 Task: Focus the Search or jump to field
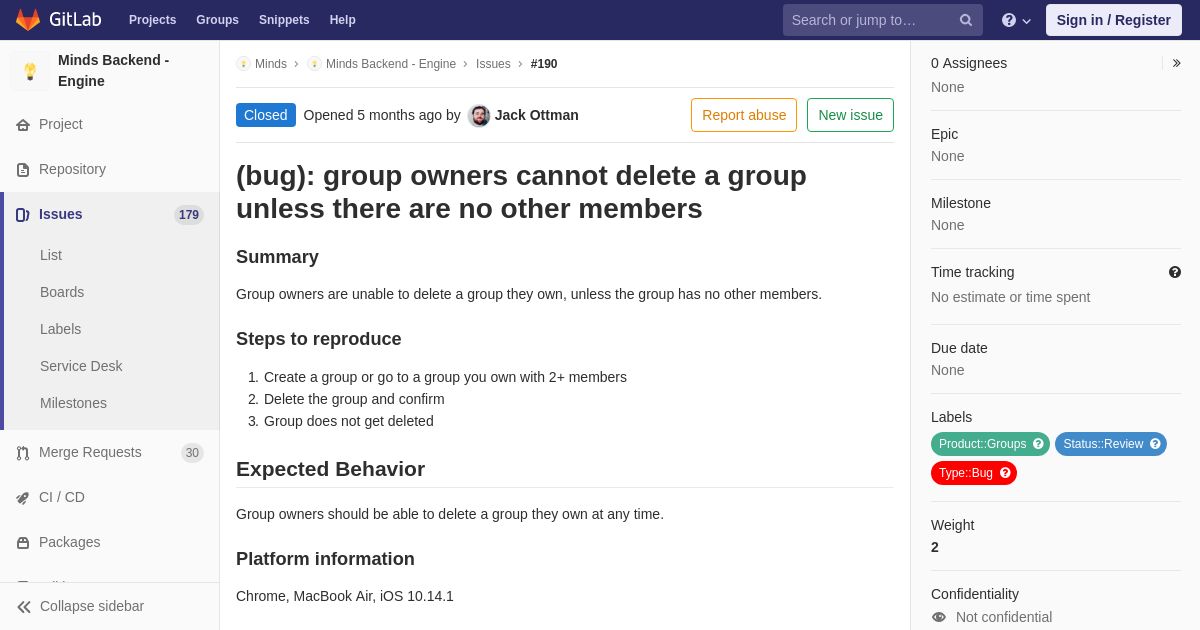[x=883, y=20]
